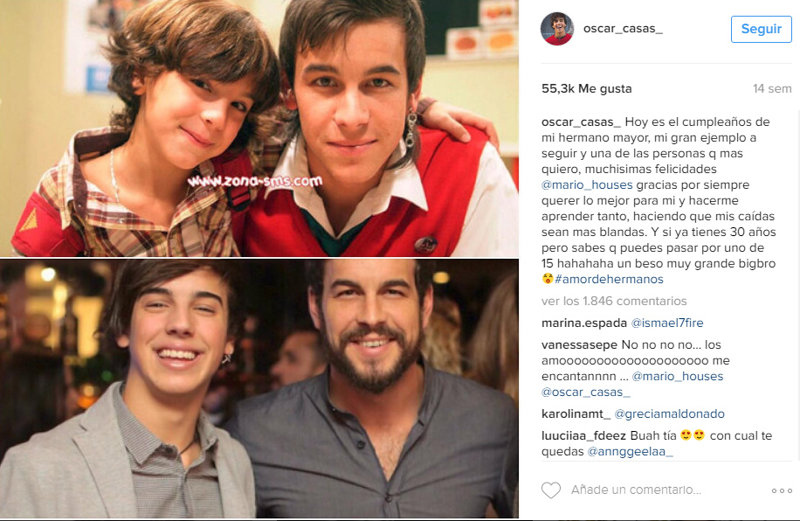View the 55,3k Me gusta likes list
The width and height of the screenshot is (800, 521).
click(586, 89)
